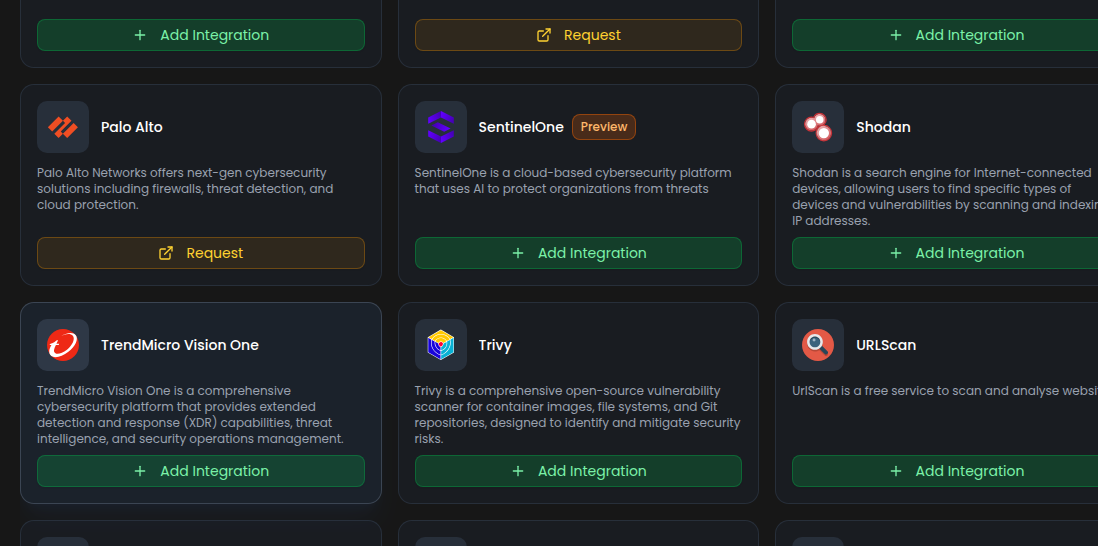Click the URLScan magnifier logo icon
Image resolution: width=1098 pixels, height=546 pixels.
click(x=818, y=345)
